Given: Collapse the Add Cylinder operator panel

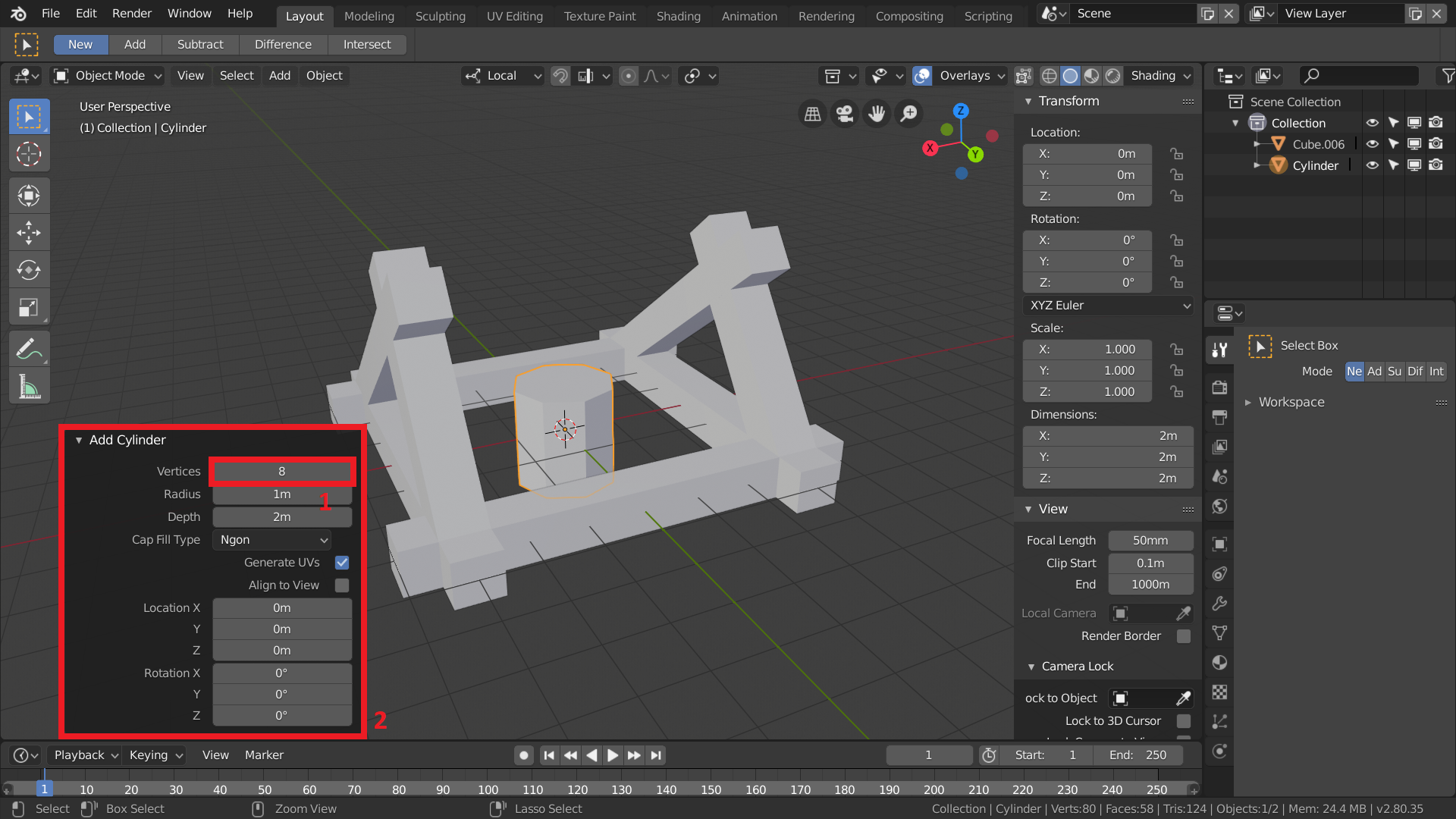Looking at the screenshot, I should (x=79, y=441).
